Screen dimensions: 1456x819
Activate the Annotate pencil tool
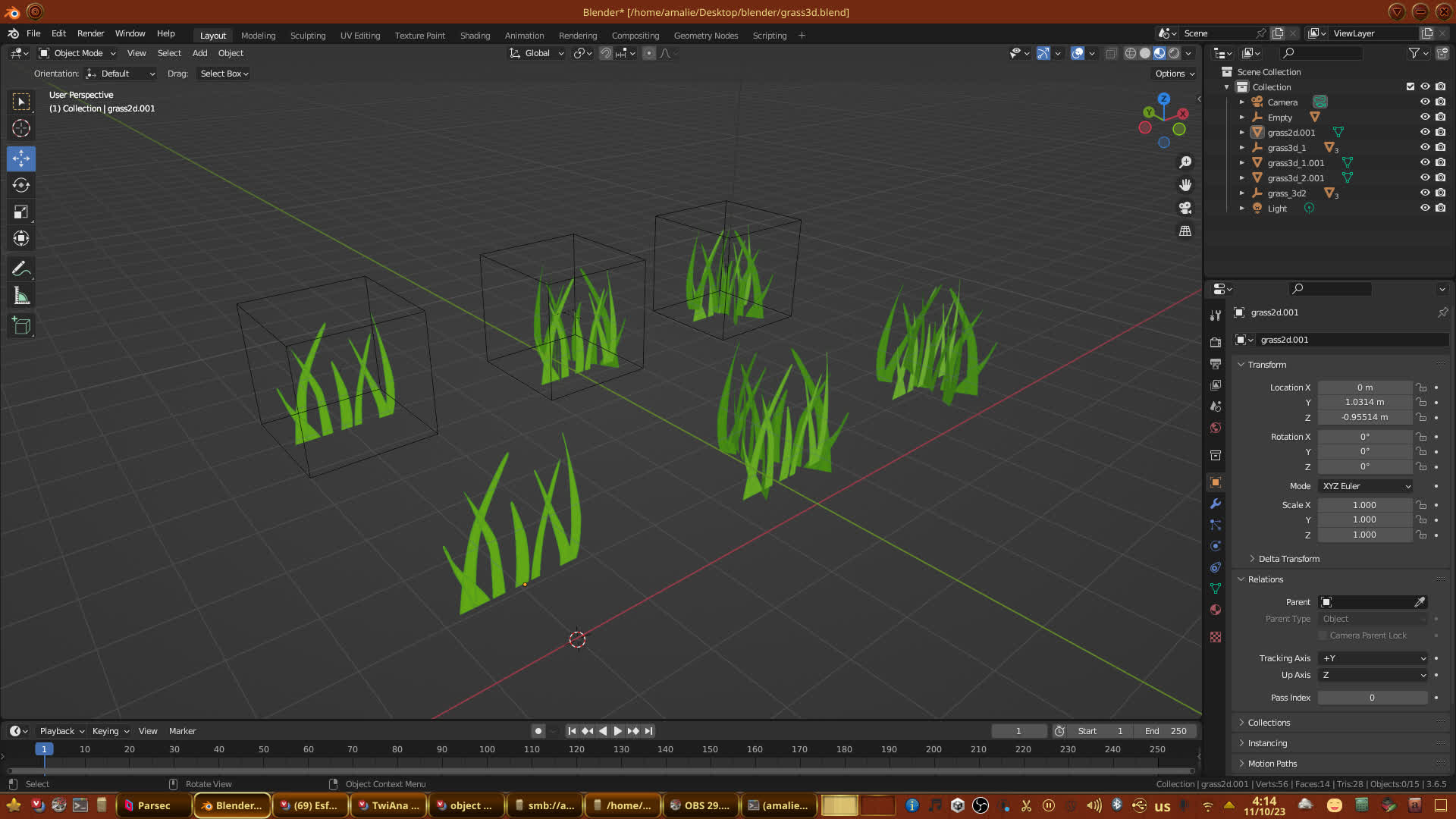[x=21, y=268]
